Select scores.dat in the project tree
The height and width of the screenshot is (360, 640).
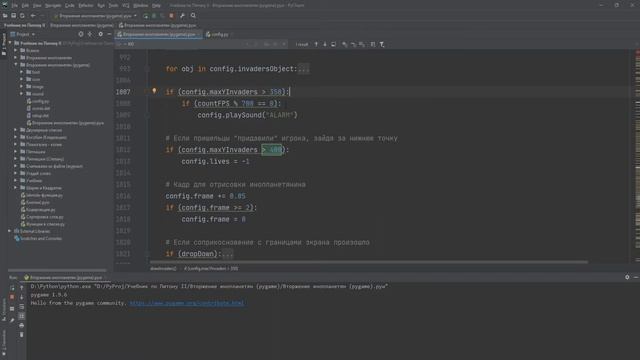[x=38, y=109]
